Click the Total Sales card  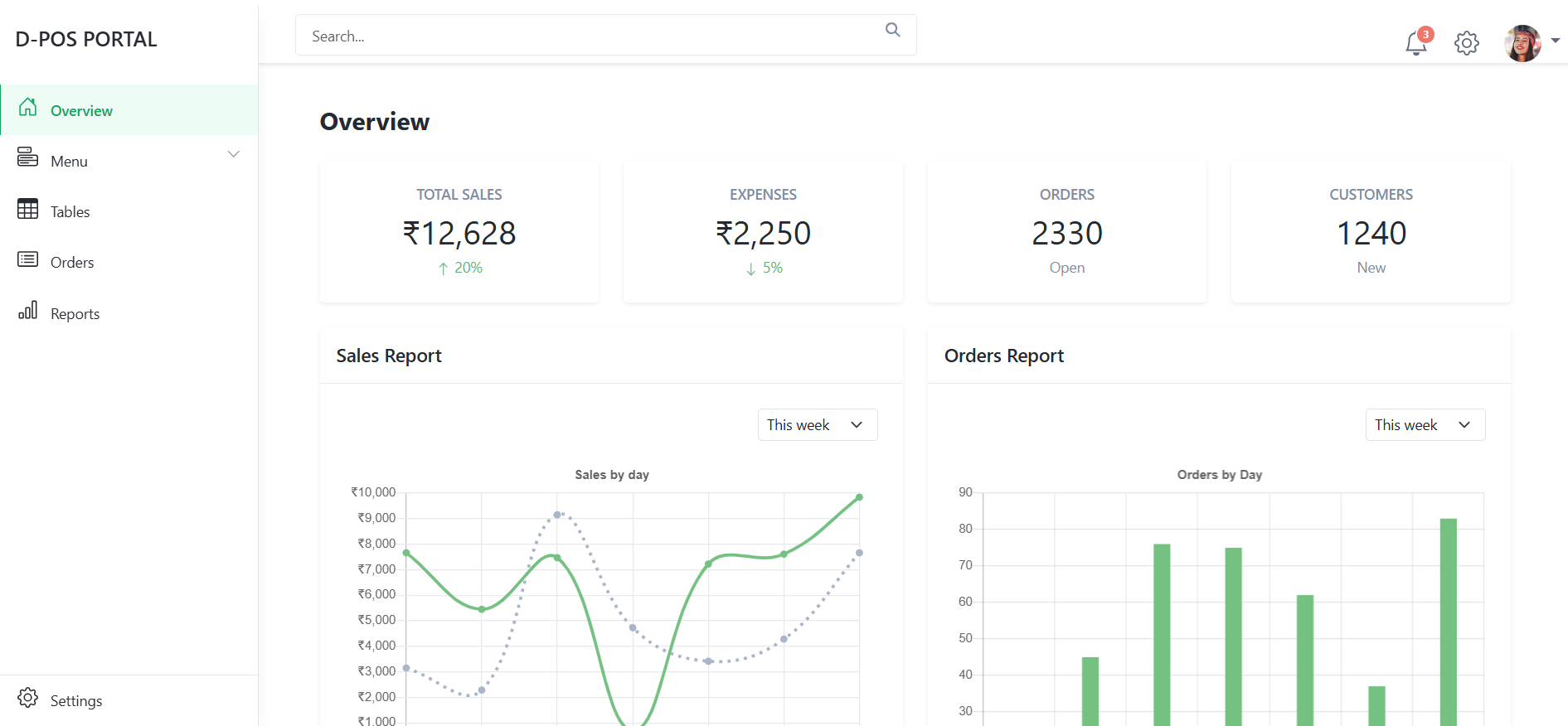[x=459, y=232]
